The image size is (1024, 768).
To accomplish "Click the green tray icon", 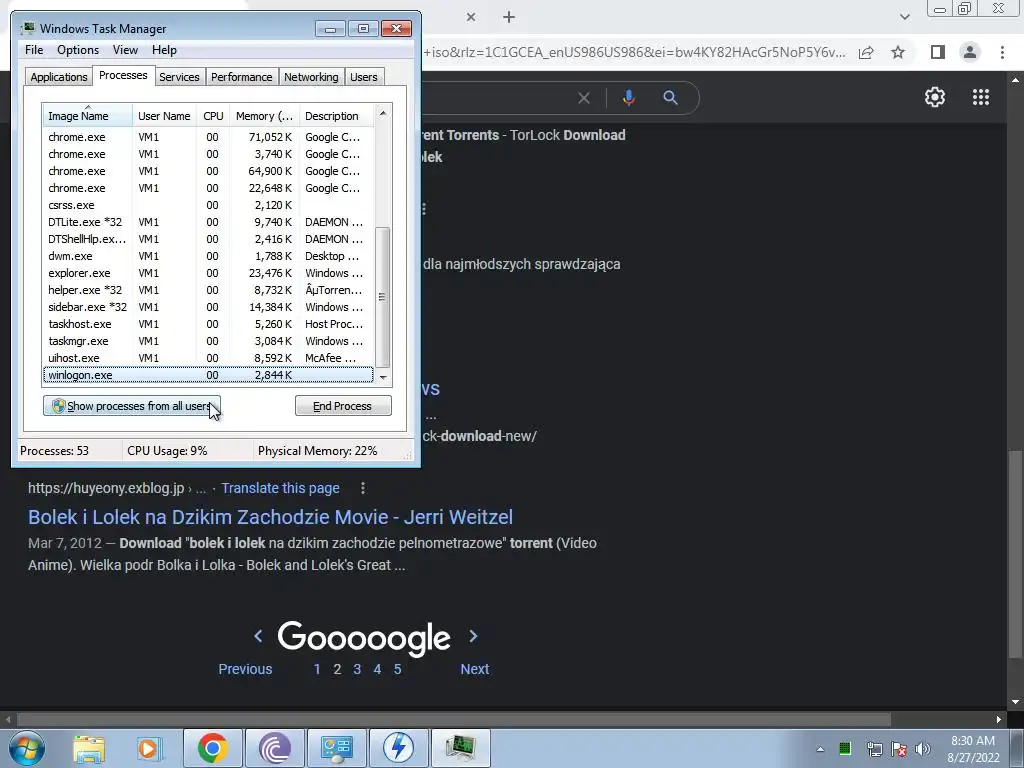I will coord(845,748).
